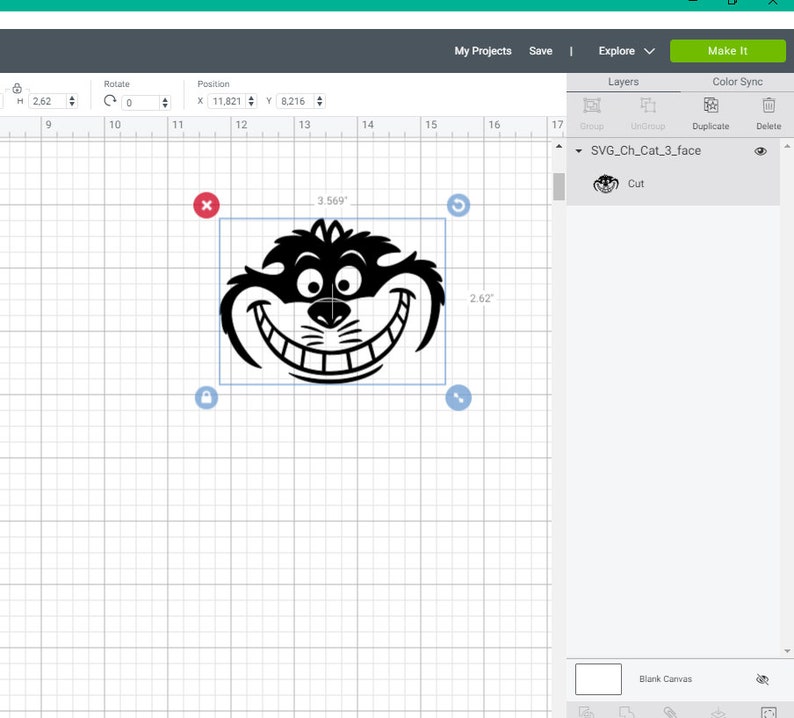
Task: Click the Y position input field
Action: [295, 101]
